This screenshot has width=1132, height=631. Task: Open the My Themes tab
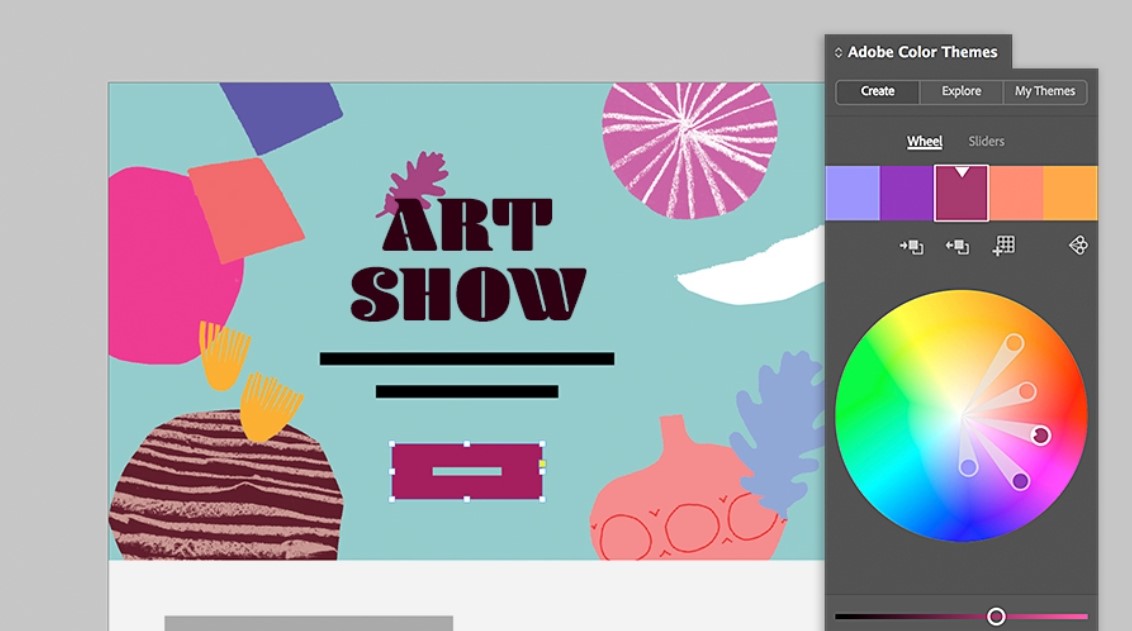(1045, 91)
